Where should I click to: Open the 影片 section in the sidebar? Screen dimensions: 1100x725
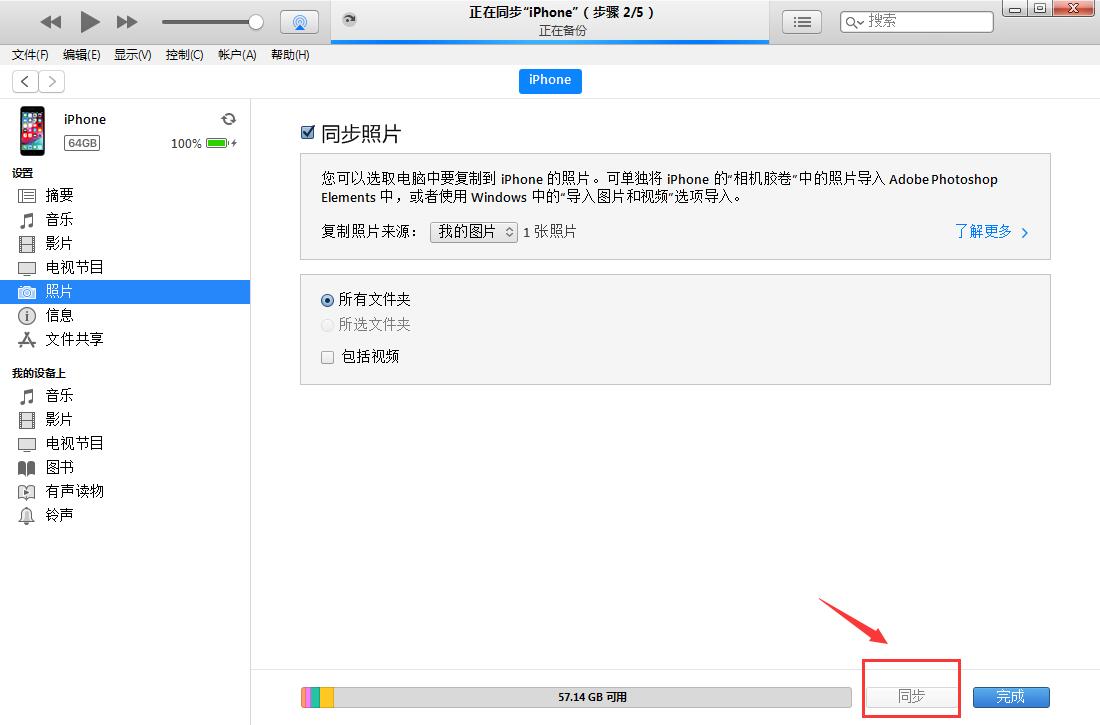pos(58,243)
